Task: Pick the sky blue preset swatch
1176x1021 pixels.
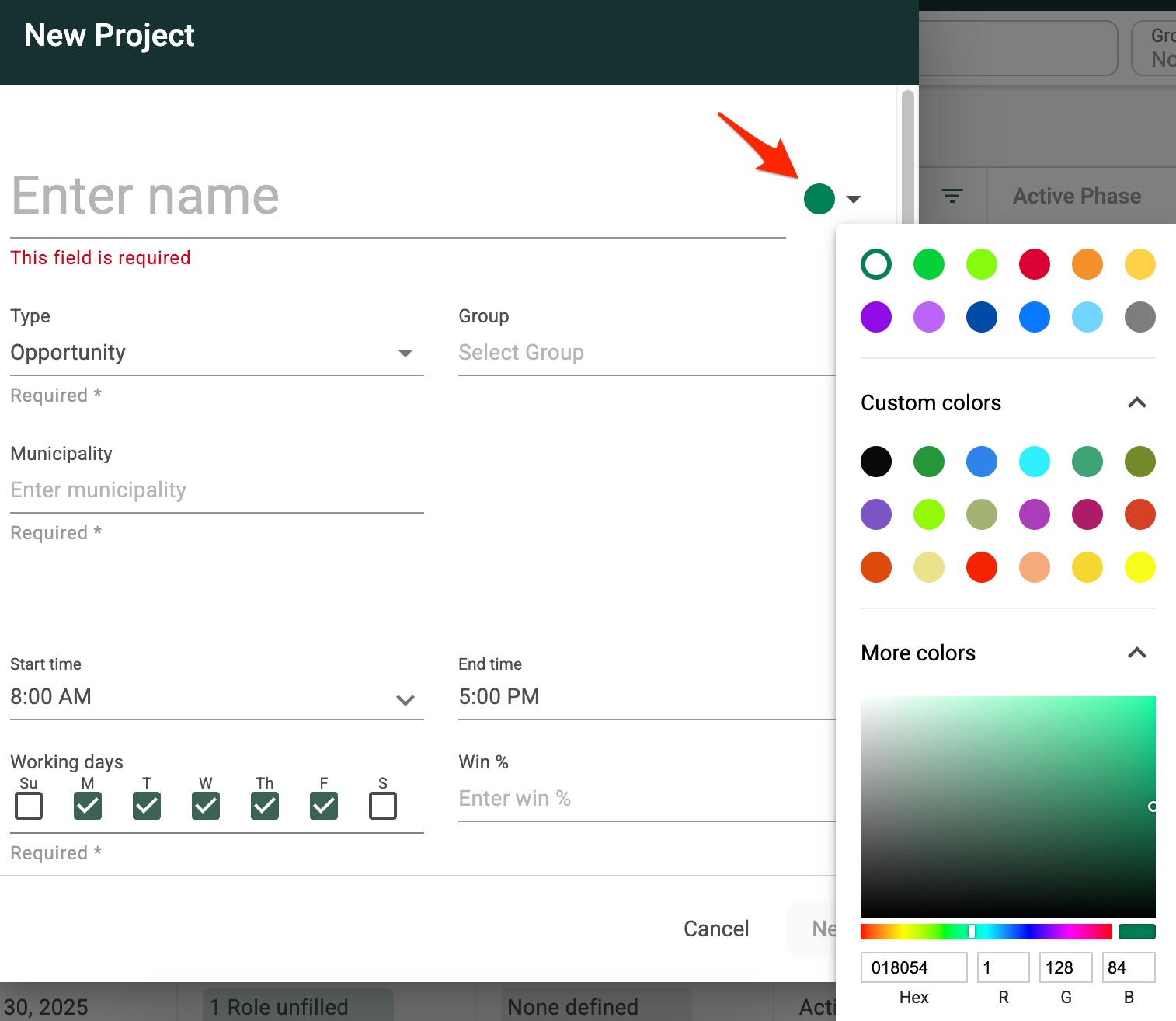Action: [1087, 317]
